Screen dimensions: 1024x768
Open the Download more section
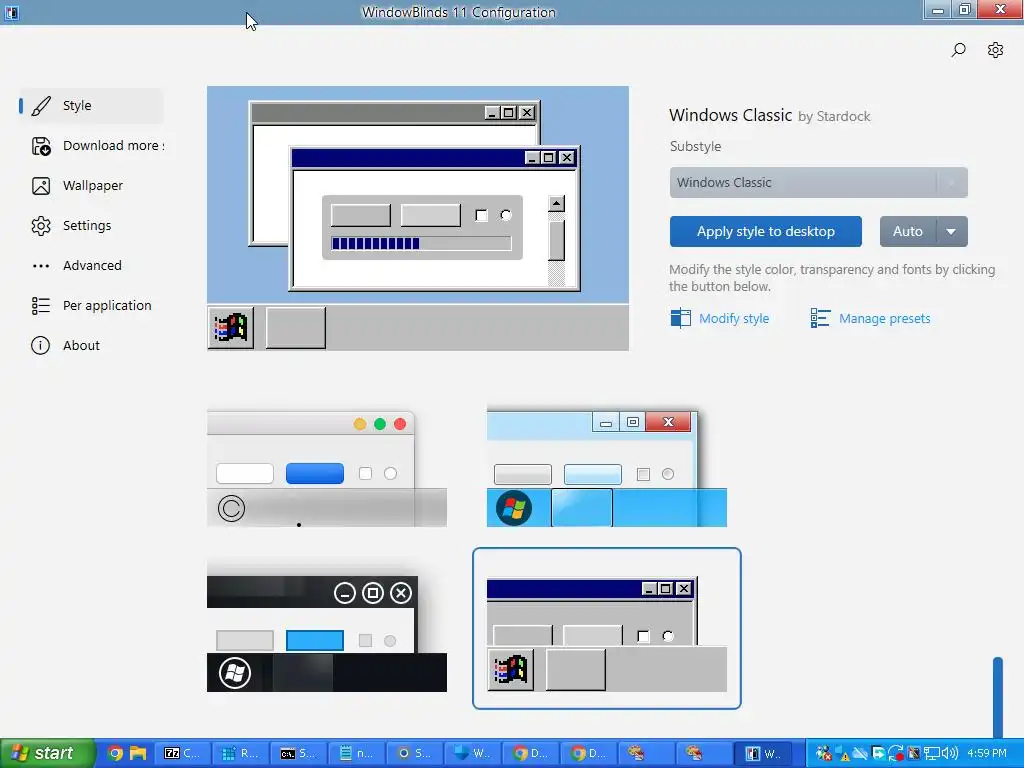tap(91, 146)
